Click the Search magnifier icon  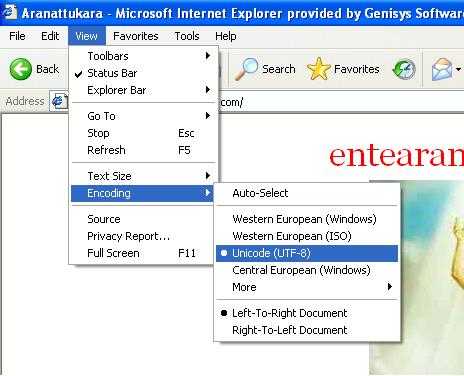[x=246, y=69]
